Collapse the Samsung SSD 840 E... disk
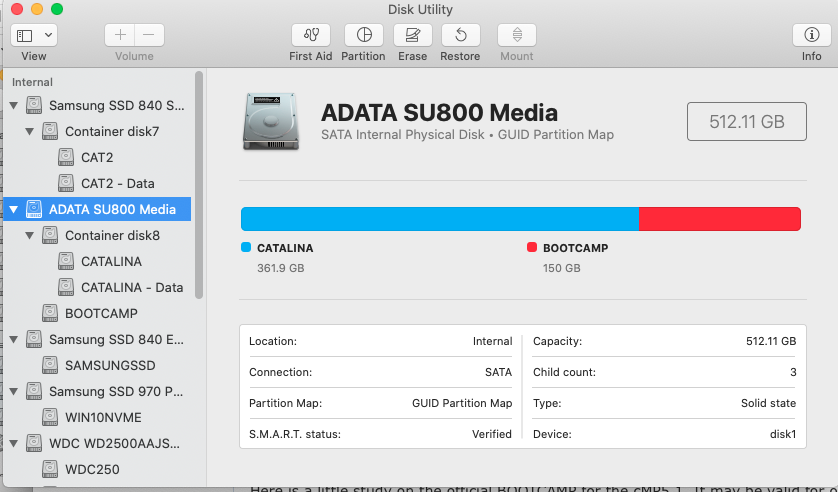Viewport: 838px width, 492px height. (14, 340)
